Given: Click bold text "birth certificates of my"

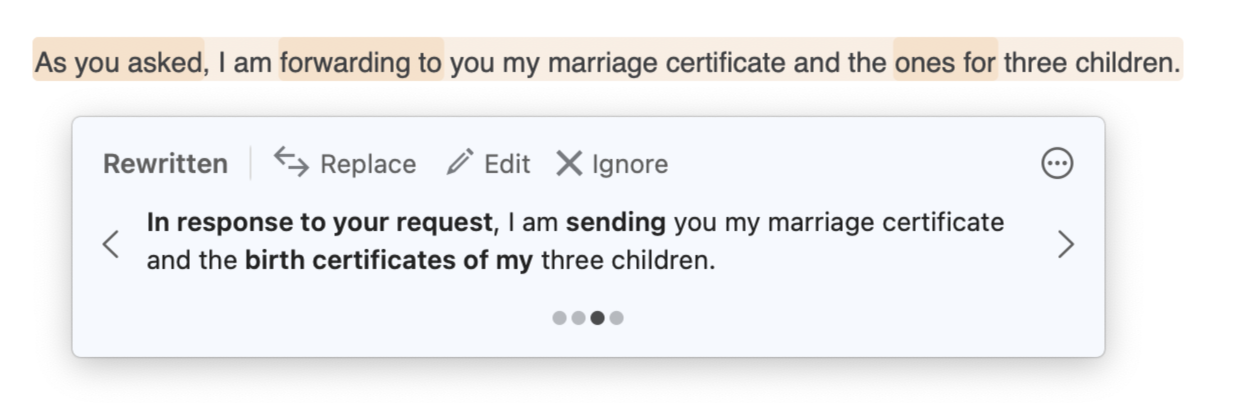Looking at the screenshot, I should (x=388, y=262).
